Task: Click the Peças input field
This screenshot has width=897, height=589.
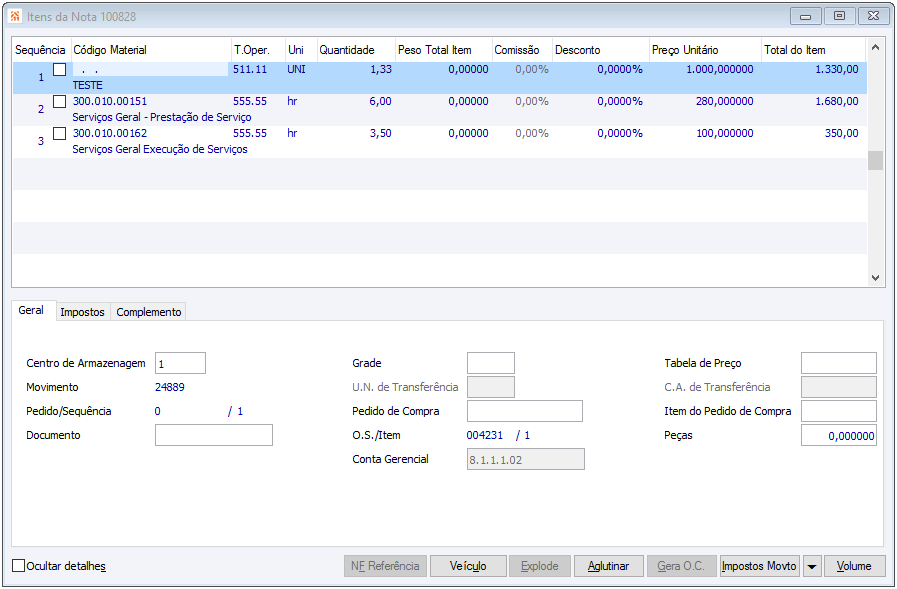Action: 839,435
